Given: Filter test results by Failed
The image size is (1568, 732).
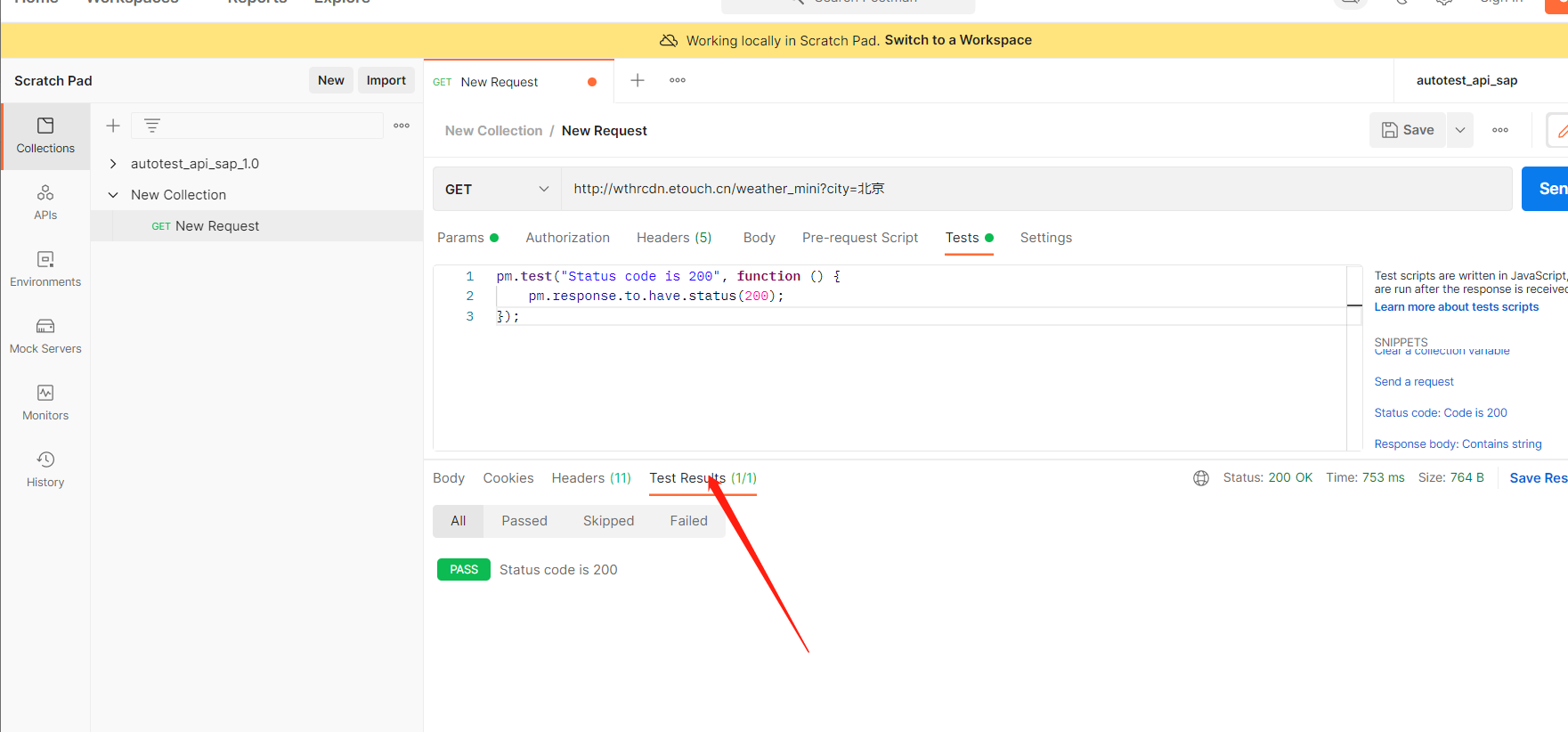Looking at the screenshot, I should point(689,521).
